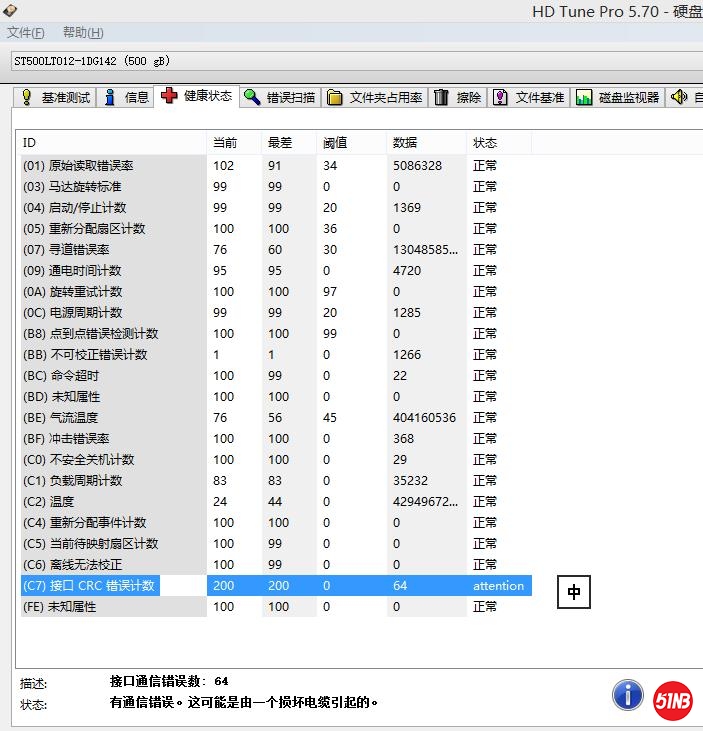
Task: Click the 中 input method indicator
Action: pyautogui.click(x=574, y=592)
